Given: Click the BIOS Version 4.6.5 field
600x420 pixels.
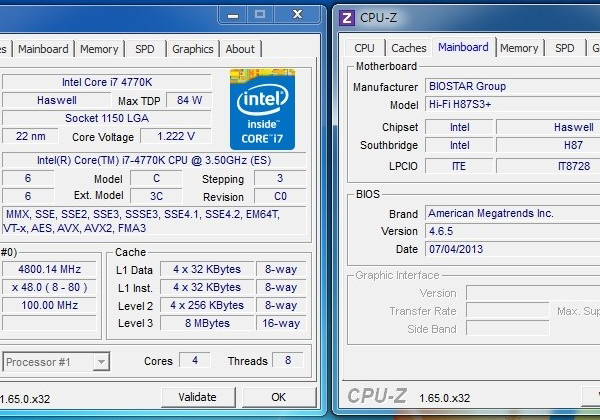Looking at the screenshot, I should click(513, 231).
